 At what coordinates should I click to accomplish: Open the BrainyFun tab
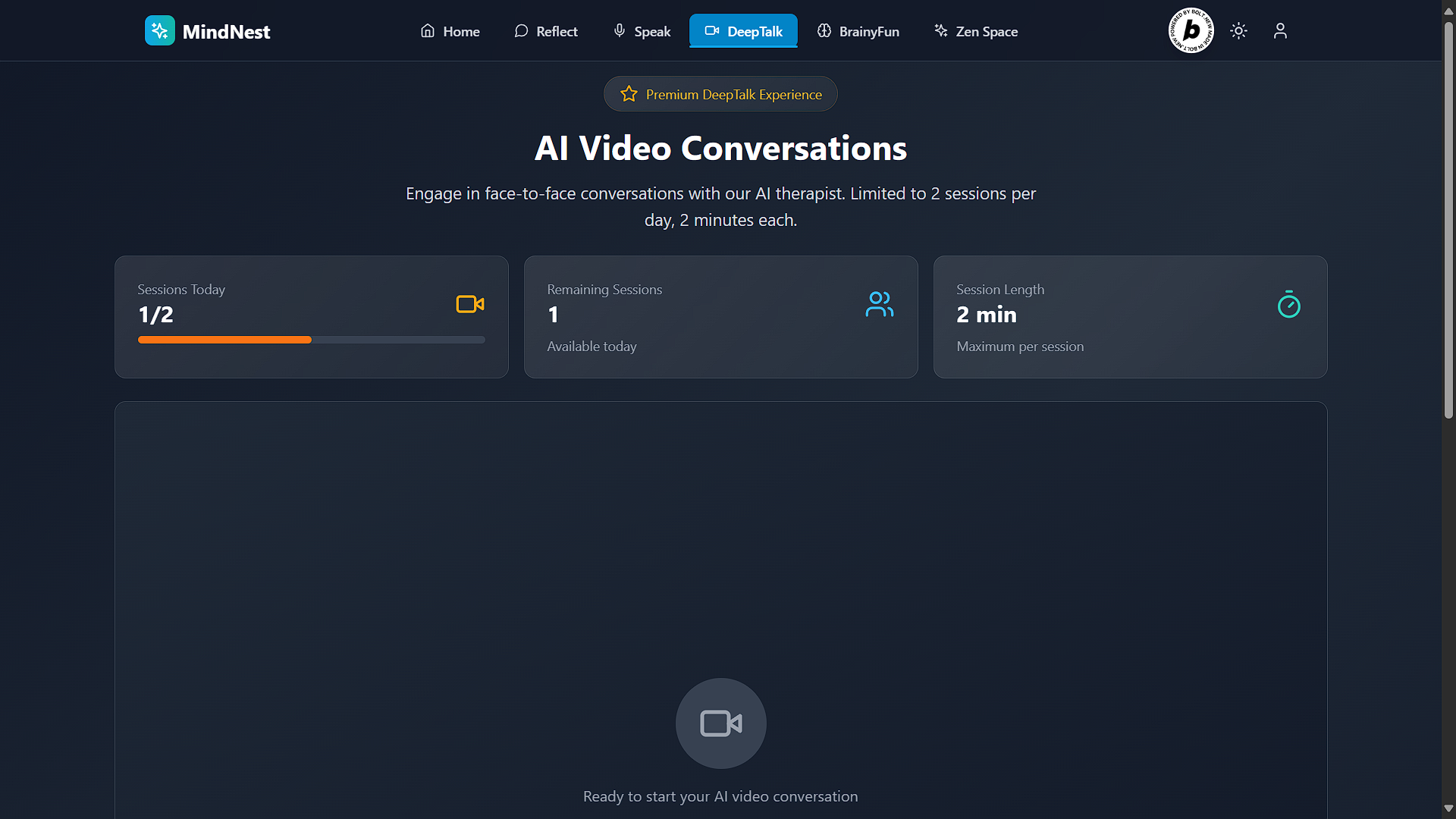click(x=858, y=31)
